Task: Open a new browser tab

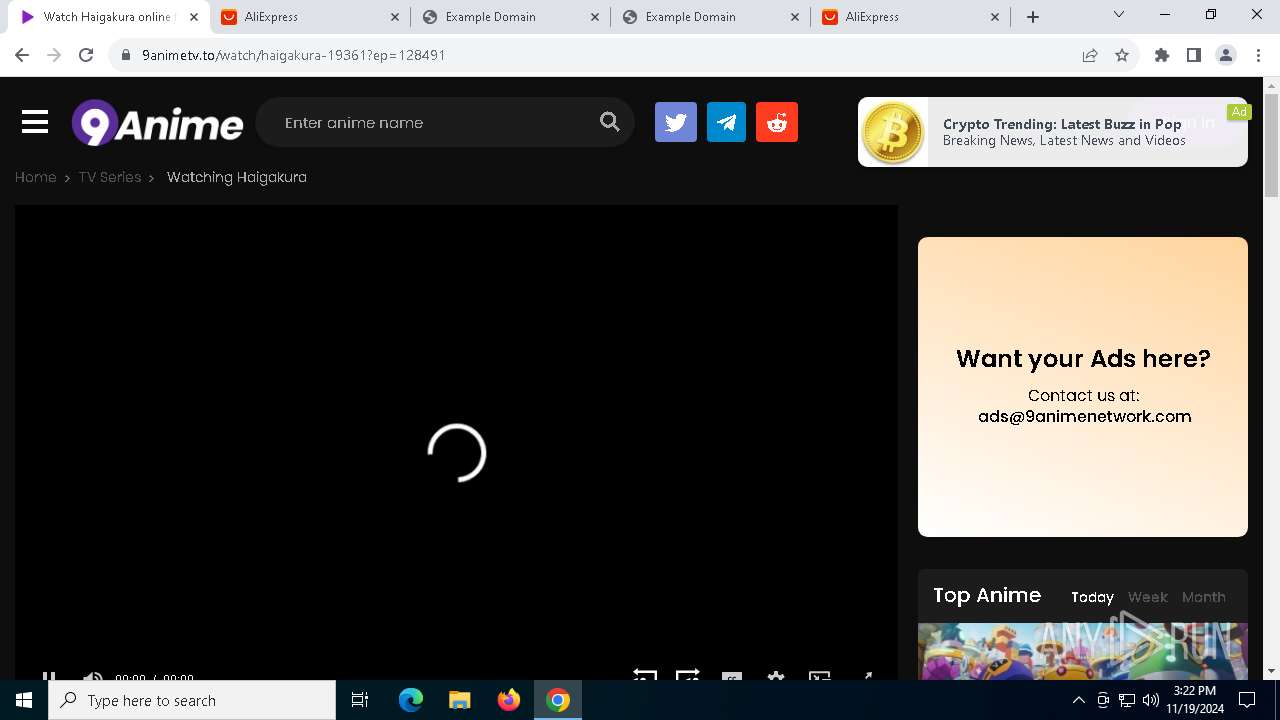Action: coord(1033,17)
